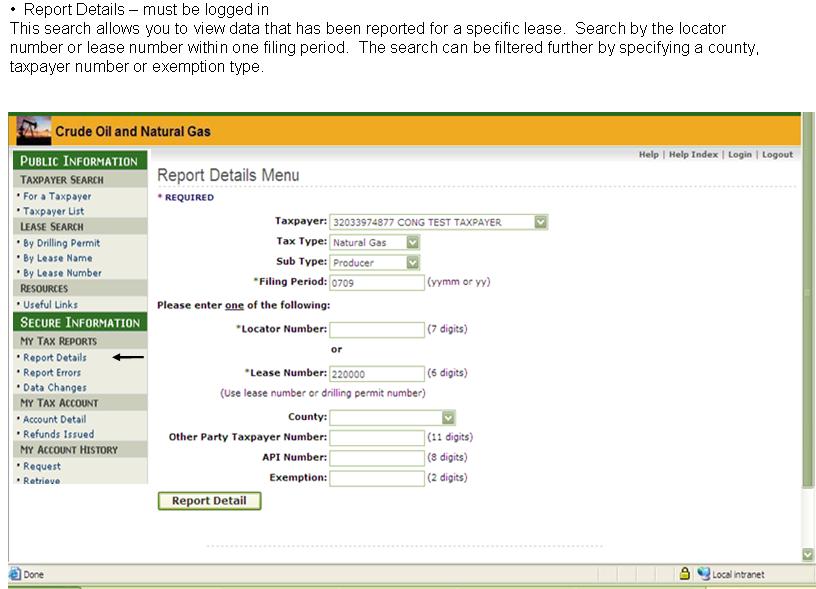Click the Filing Period text field
Viewport: 816px width, 589px height.
(377, 282)
